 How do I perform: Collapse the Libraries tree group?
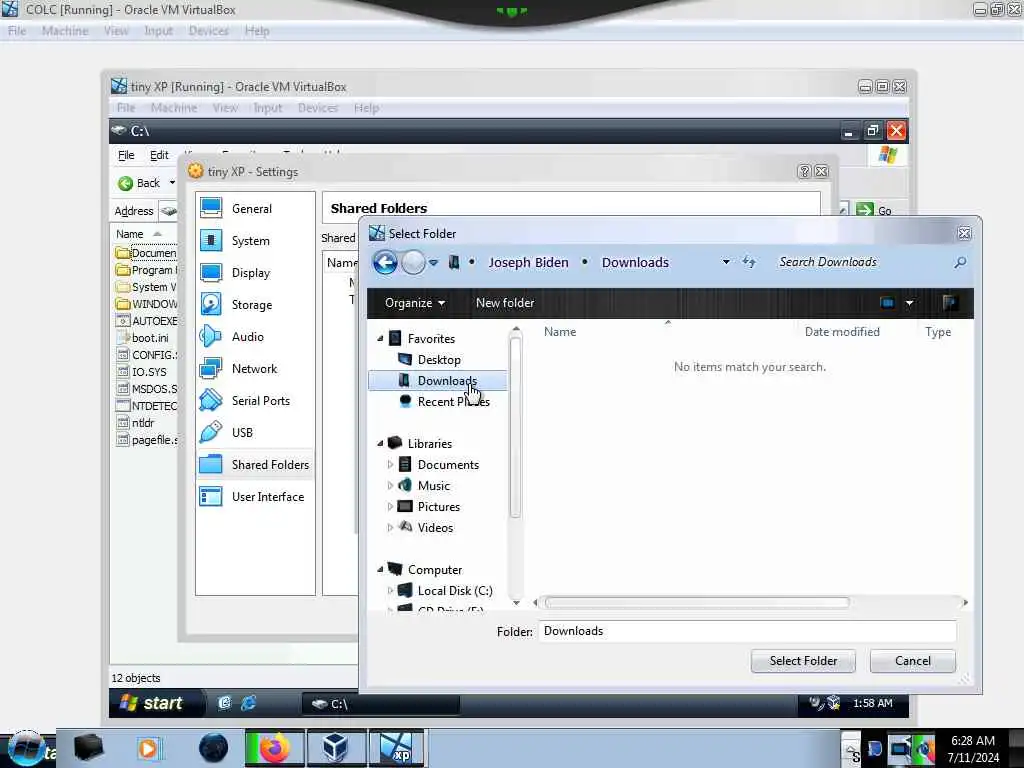[380, 443]
